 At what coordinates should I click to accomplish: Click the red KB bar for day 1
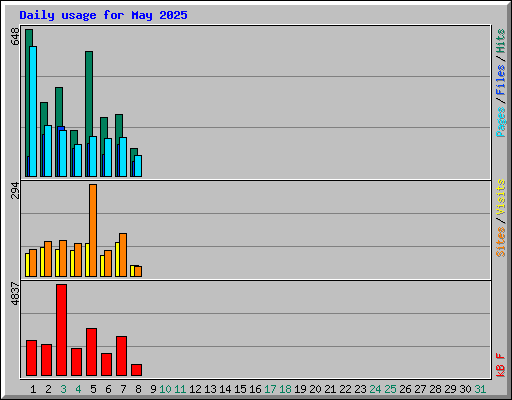(x=31, y=358)
